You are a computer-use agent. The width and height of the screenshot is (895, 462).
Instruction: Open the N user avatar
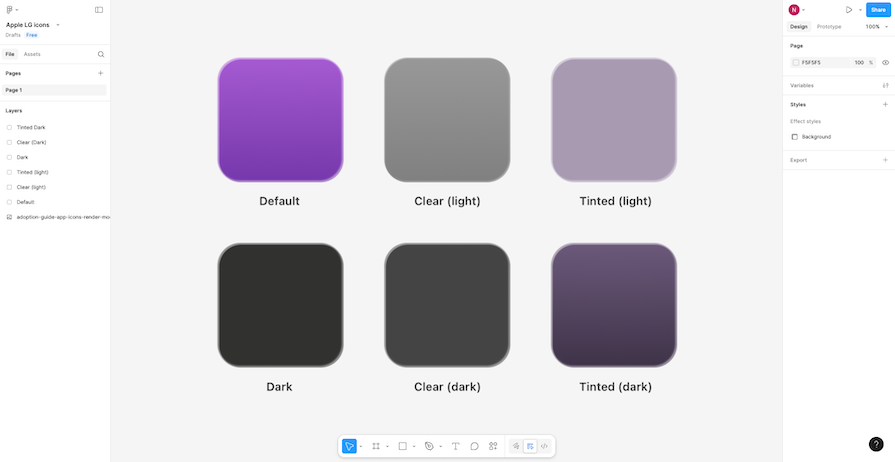[x=793, y=10]
